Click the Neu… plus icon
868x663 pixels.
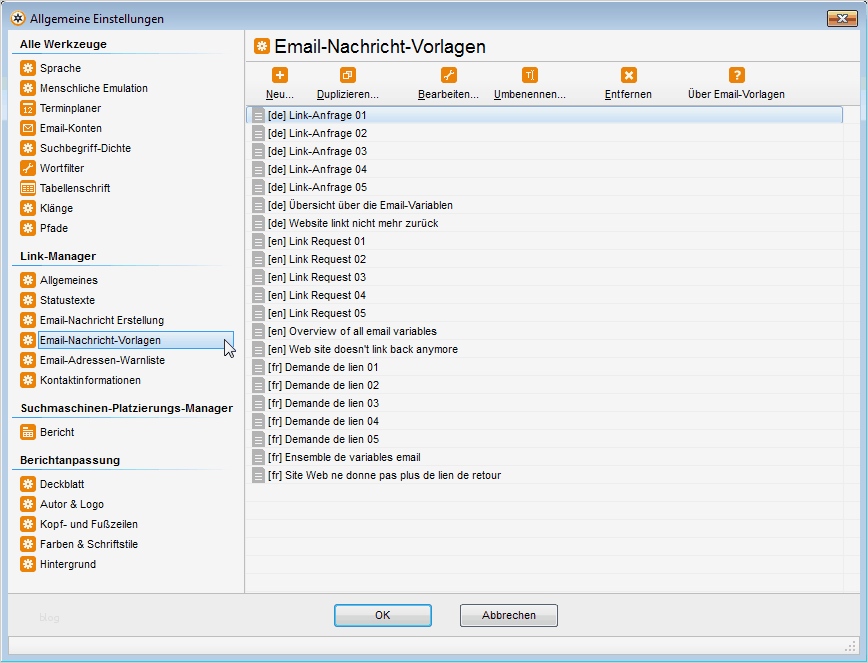pos(280,75)
